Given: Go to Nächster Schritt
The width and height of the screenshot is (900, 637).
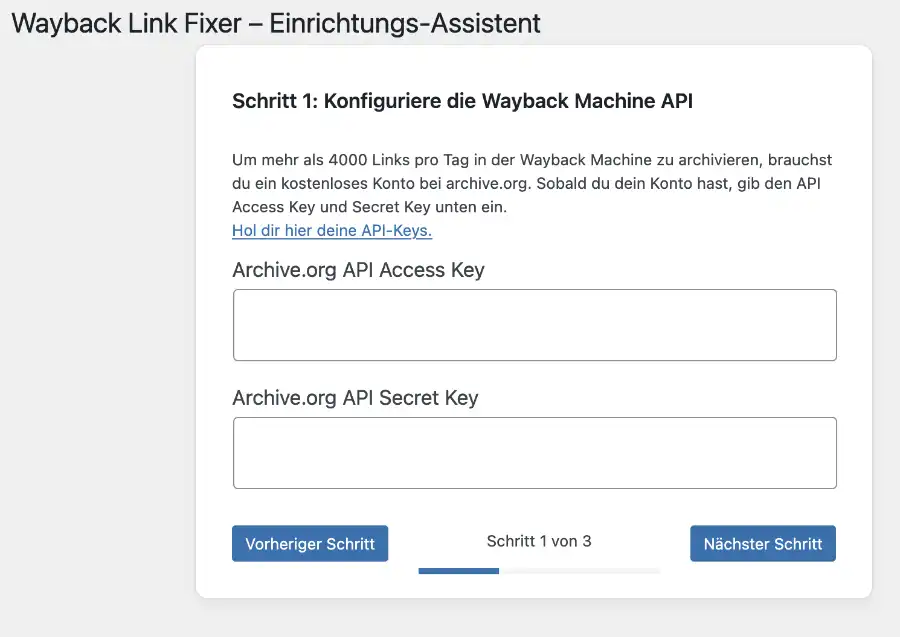Looking at the screenshot, I should click(x=762, y=544).
